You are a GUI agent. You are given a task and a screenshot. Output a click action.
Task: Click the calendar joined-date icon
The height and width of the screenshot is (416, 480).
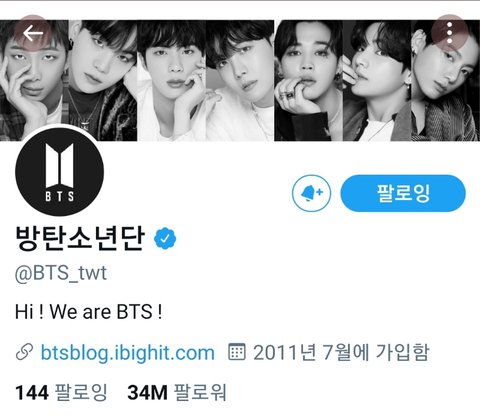[x=237, y=352]
